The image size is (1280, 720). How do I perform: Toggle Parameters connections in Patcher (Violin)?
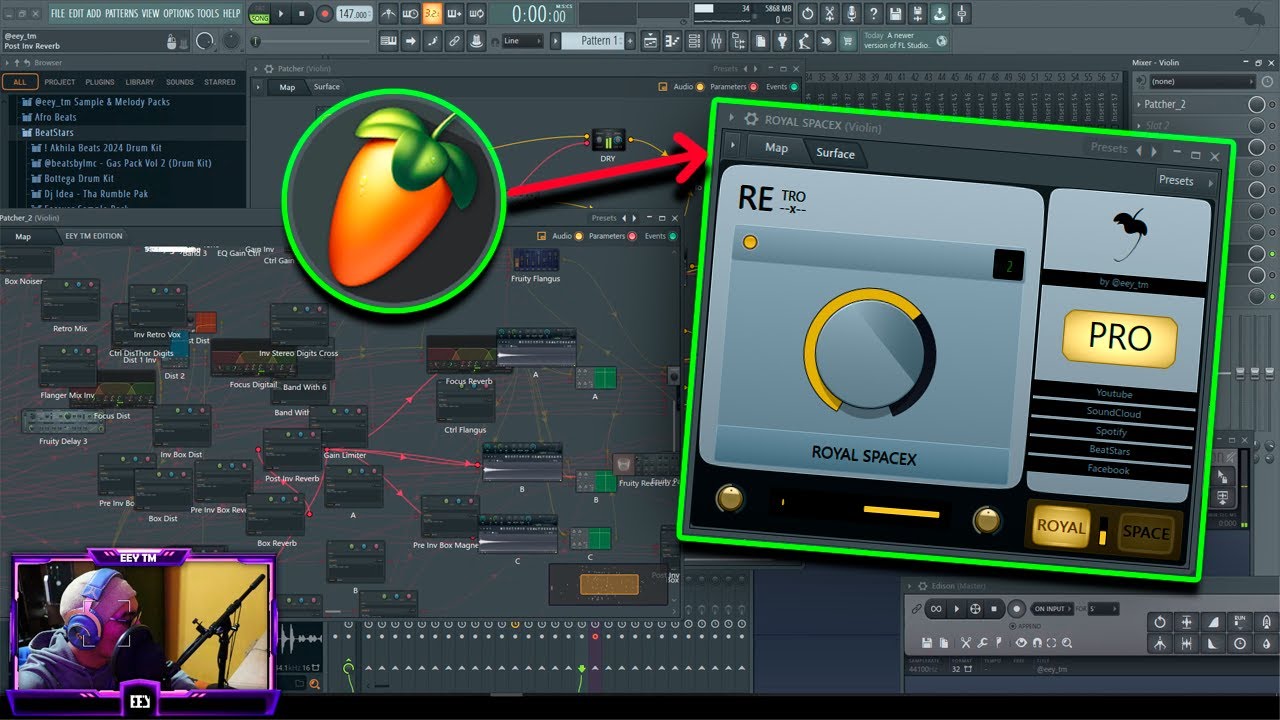[753, 87]
